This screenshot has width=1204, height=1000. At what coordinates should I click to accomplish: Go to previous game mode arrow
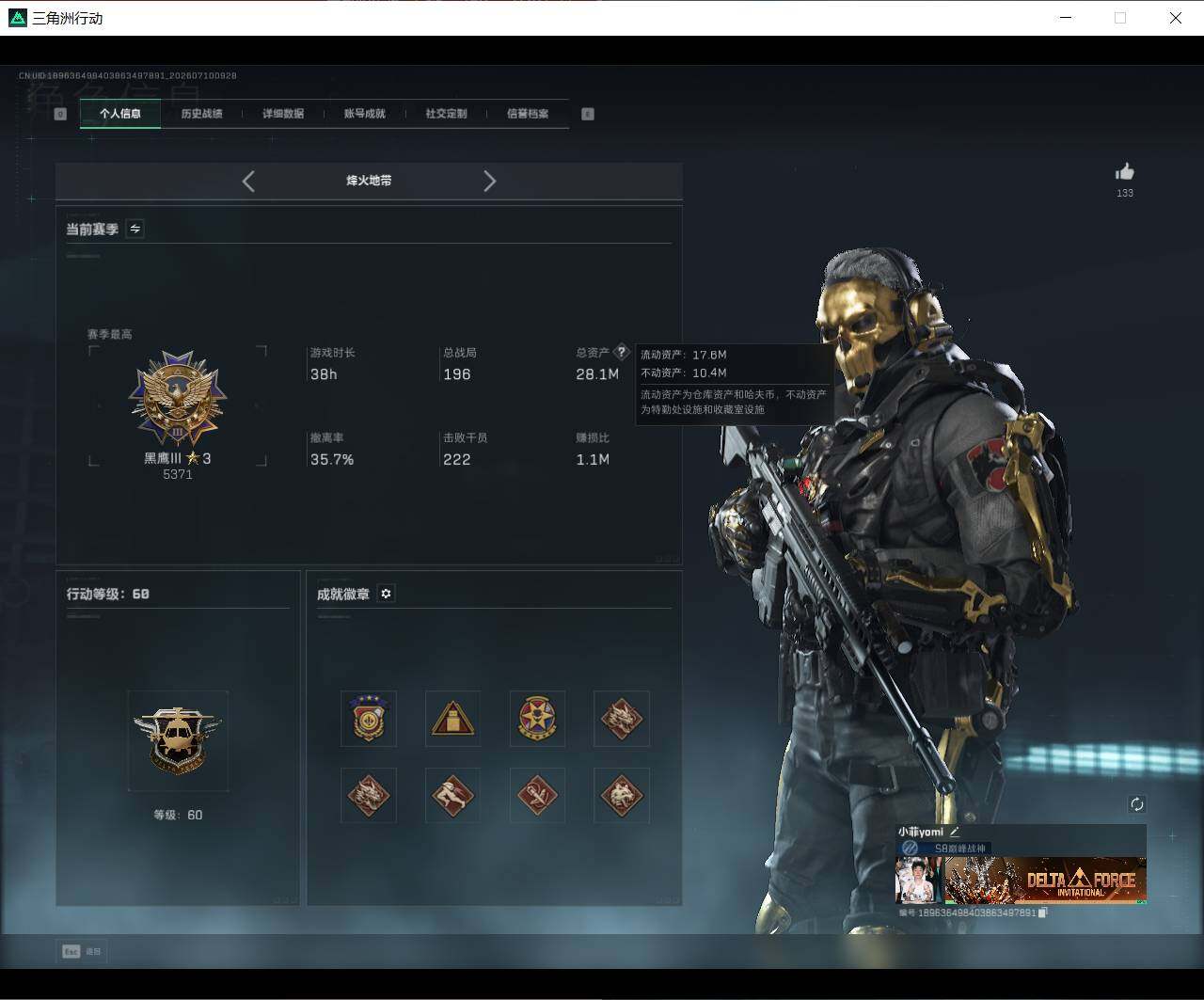248,182
